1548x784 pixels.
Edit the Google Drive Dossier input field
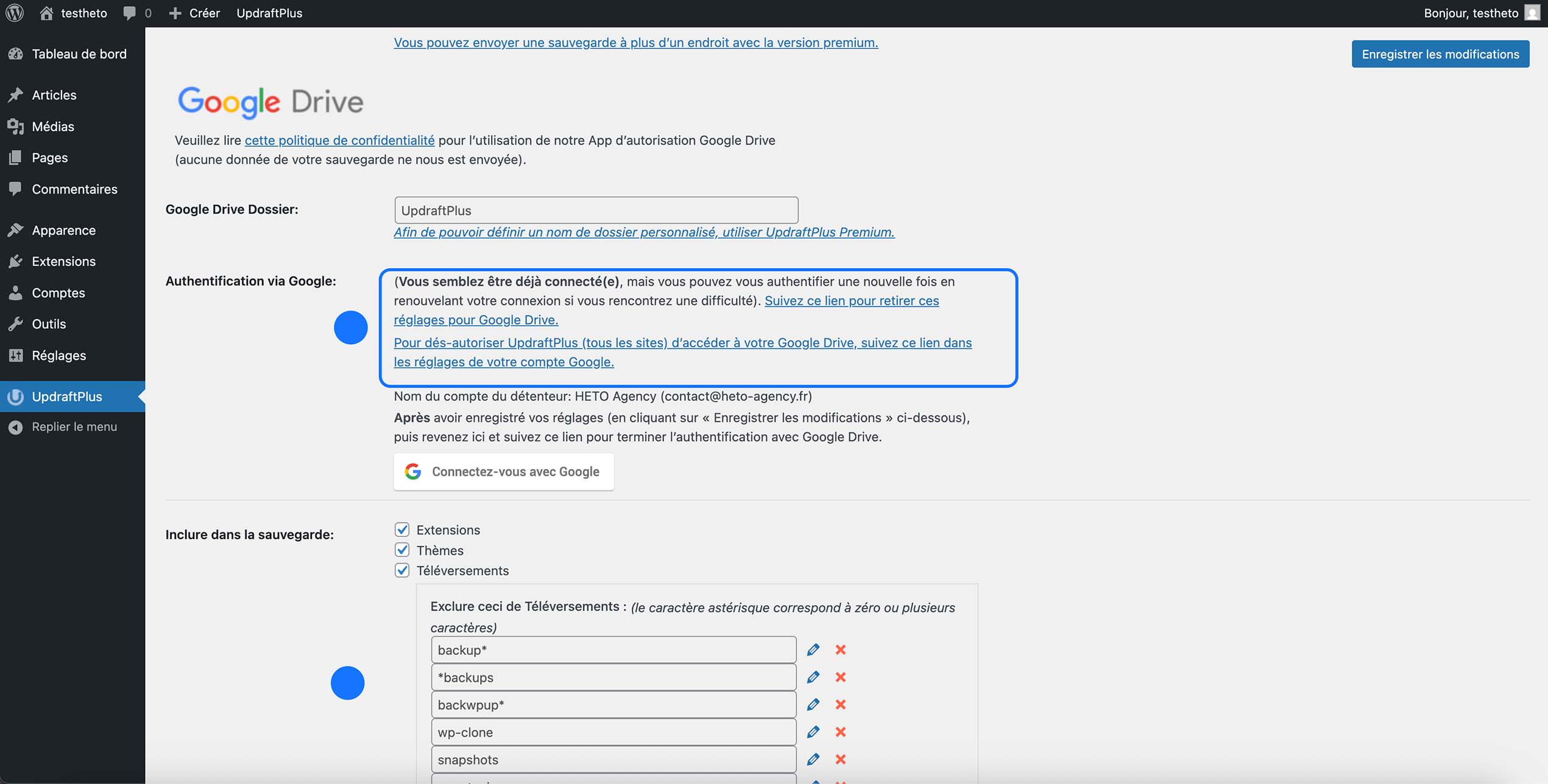pos(596,210)
